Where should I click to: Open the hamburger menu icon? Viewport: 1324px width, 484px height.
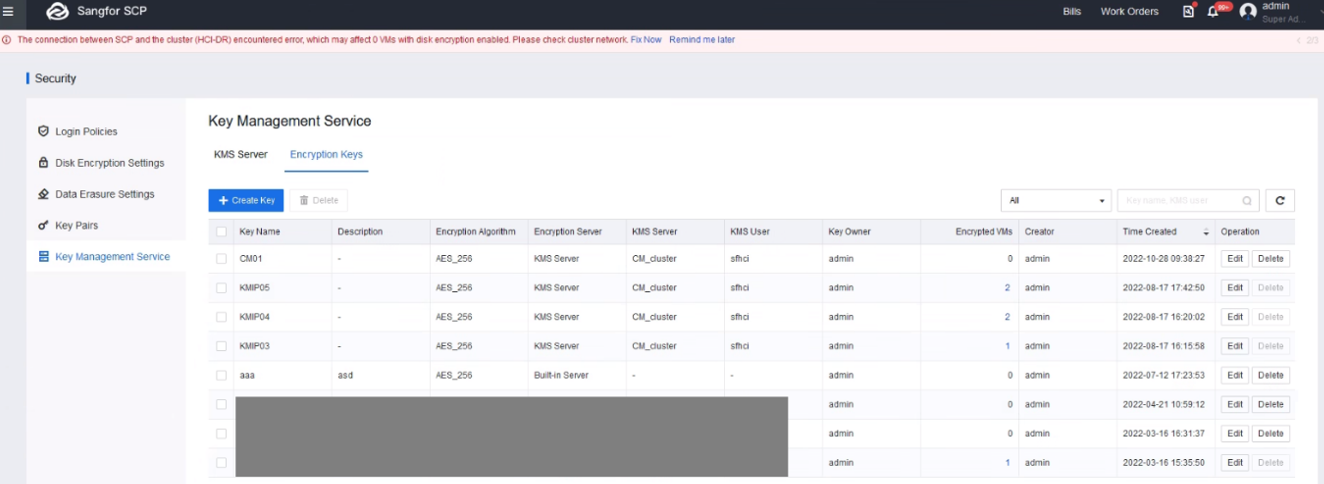click(x=8, y=12)
